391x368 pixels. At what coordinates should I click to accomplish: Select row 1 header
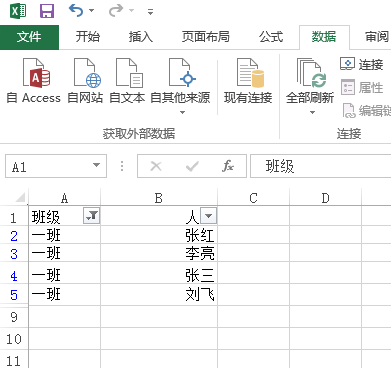tap(14, 217)
